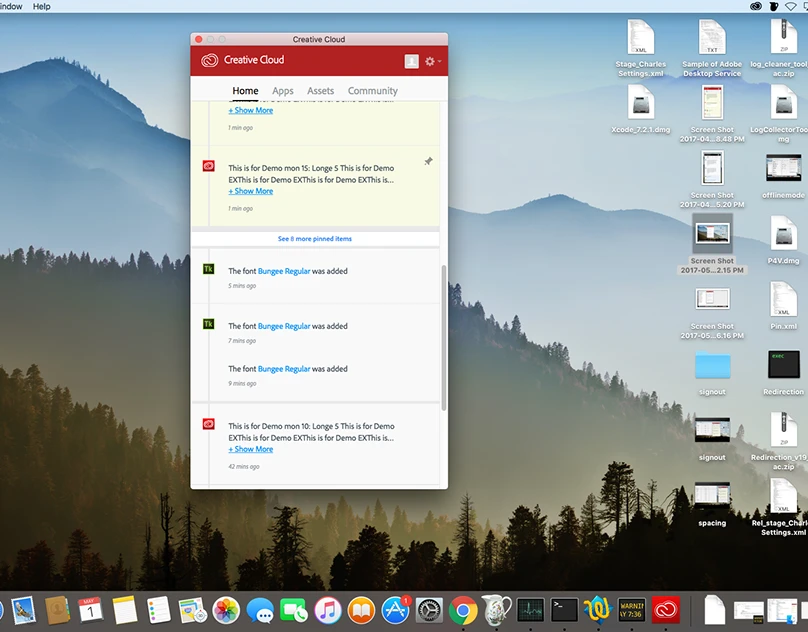This screenshot has width=808, height=632.
Task: Open the gear settings dropdown menu
Action: point(431,61)
